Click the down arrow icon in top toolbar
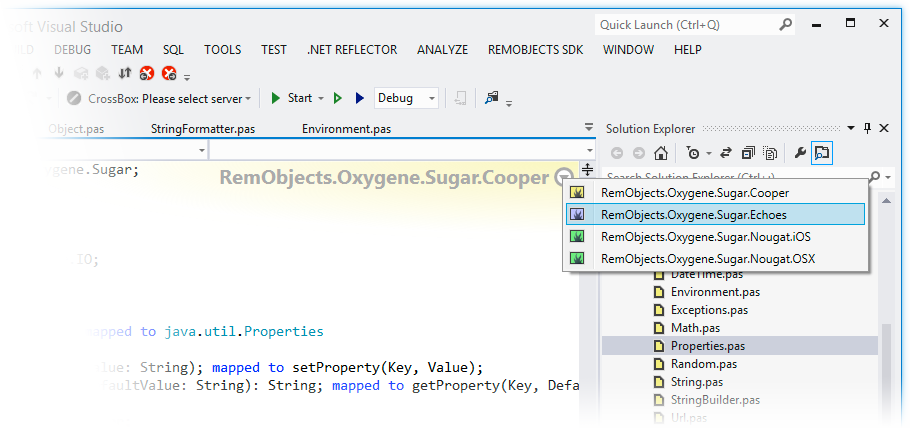The width and height of the screenshot is (910, 428). click(59, 73)
